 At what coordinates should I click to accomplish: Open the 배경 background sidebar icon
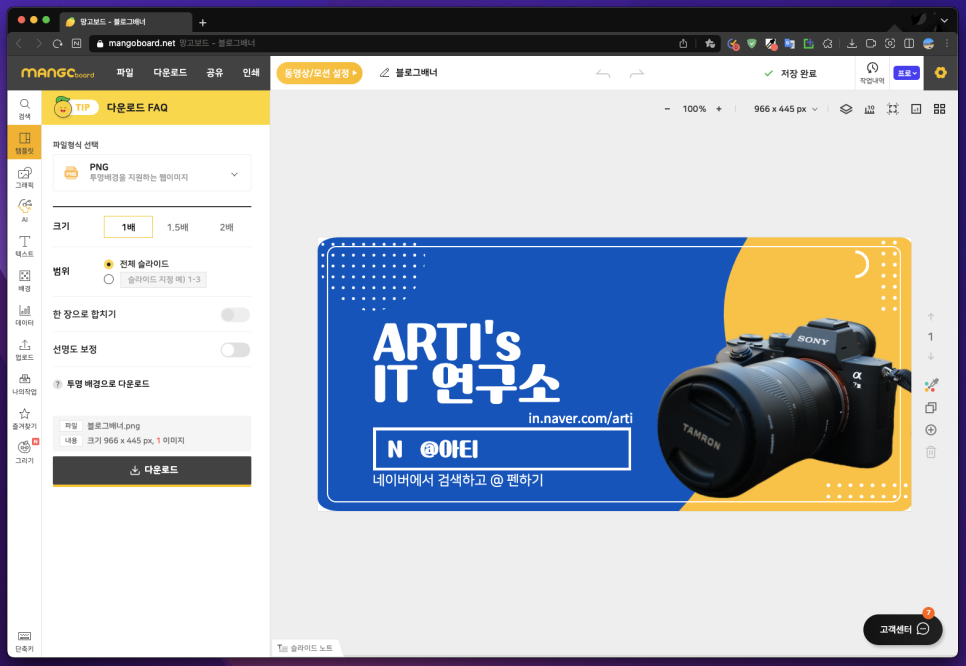[25, 280]
